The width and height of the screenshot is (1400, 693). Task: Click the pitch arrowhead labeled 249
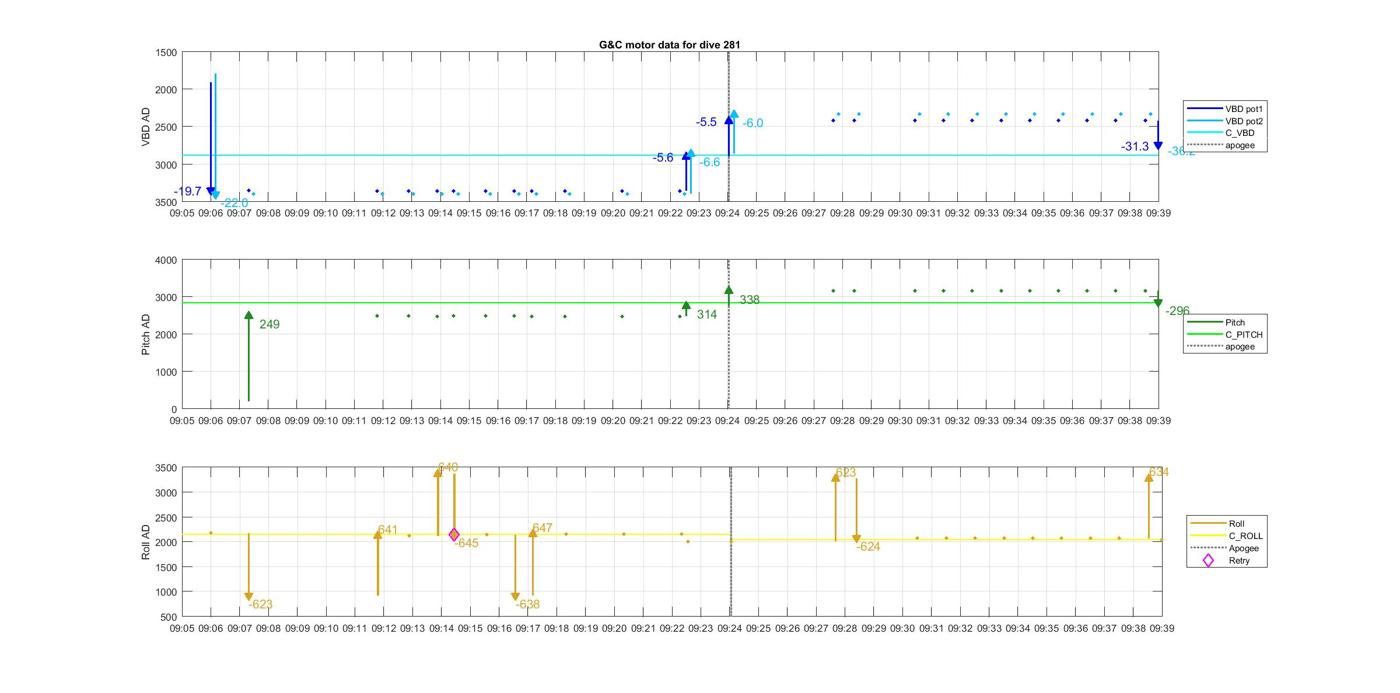tap(249, 315)
